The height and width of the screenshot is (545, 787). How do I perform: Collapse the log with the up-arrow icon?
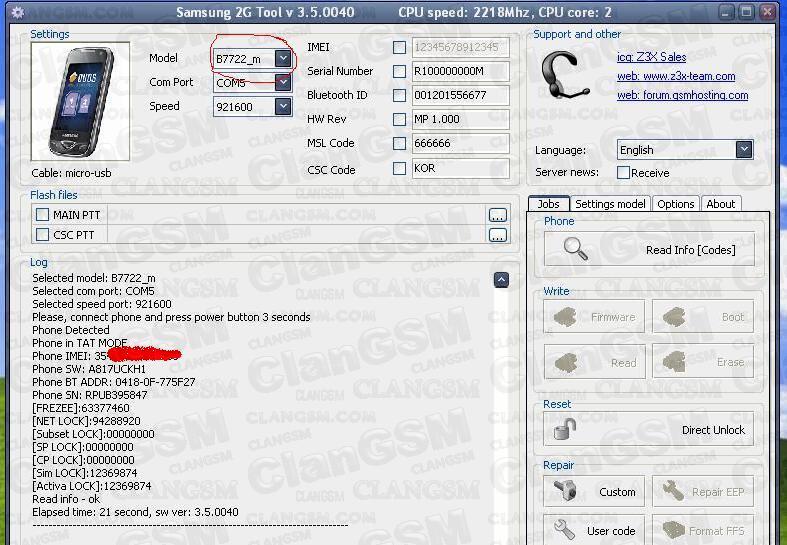point(501,280)
